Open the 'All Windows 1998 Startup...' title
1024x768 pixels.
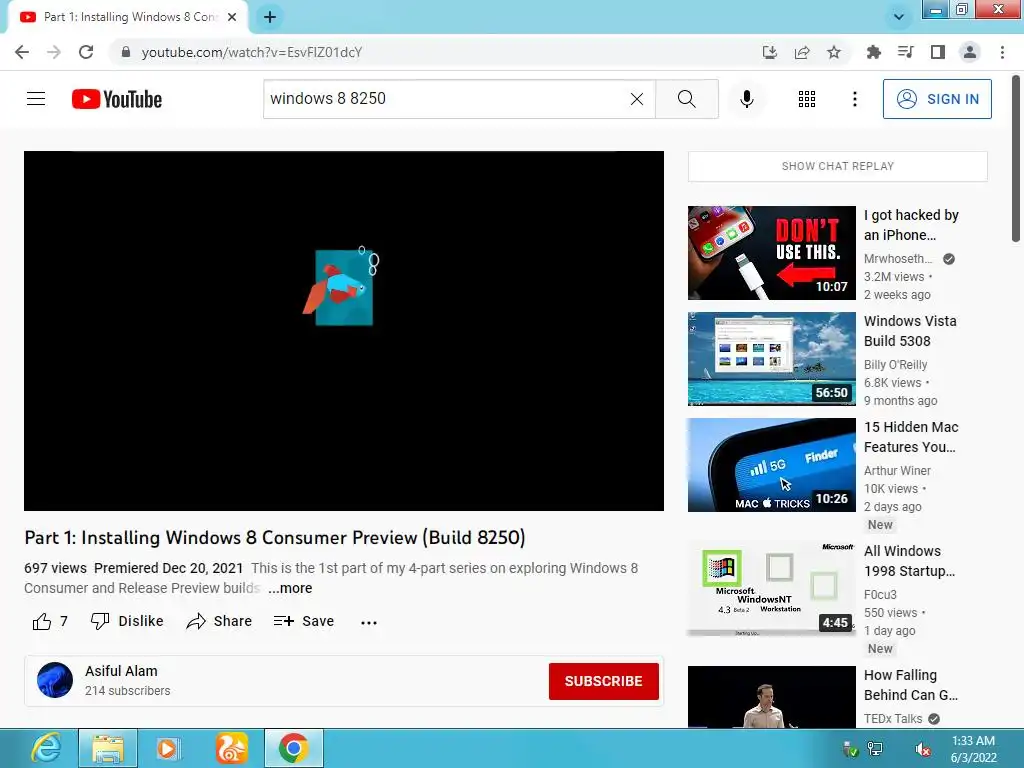[x=909, y=561]
